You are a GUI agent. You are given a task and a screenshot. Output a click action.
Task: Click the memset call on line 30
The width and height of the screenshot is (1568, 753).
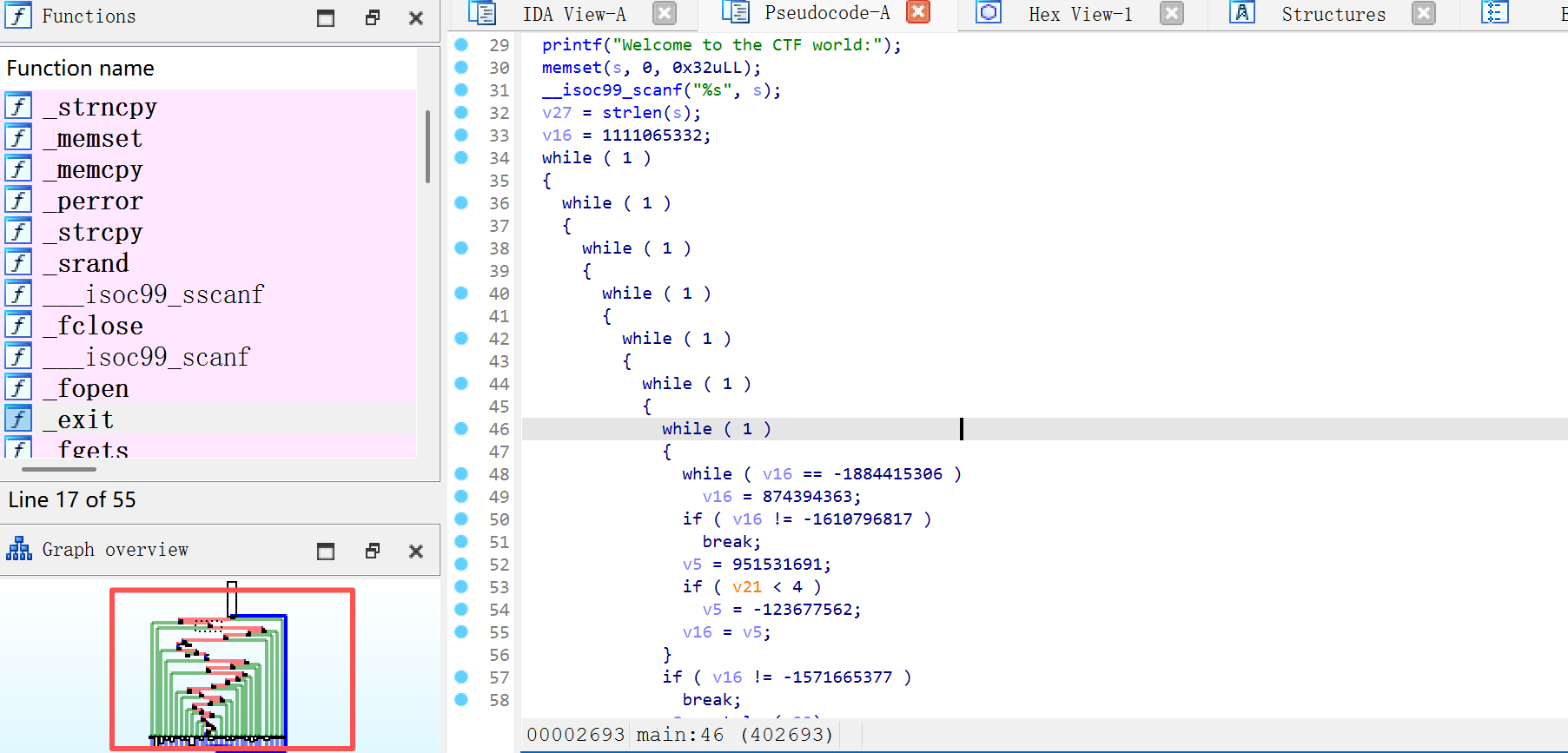572,68
